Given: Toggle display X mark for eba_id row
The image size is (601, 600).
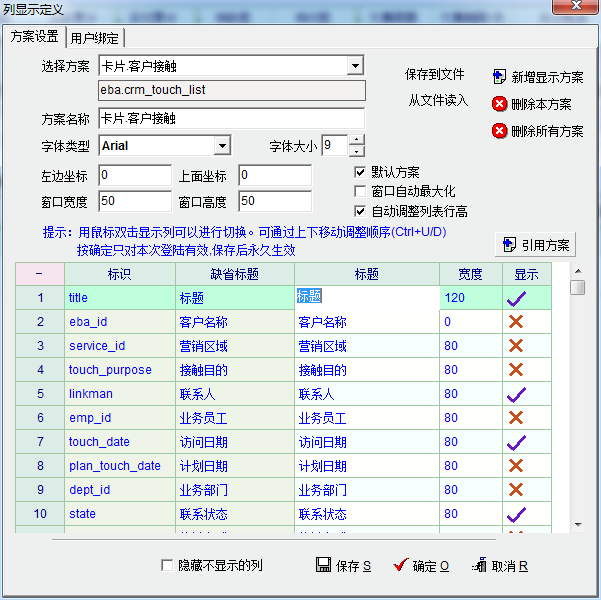Looking at the screenshot, I should pos(516,322).
